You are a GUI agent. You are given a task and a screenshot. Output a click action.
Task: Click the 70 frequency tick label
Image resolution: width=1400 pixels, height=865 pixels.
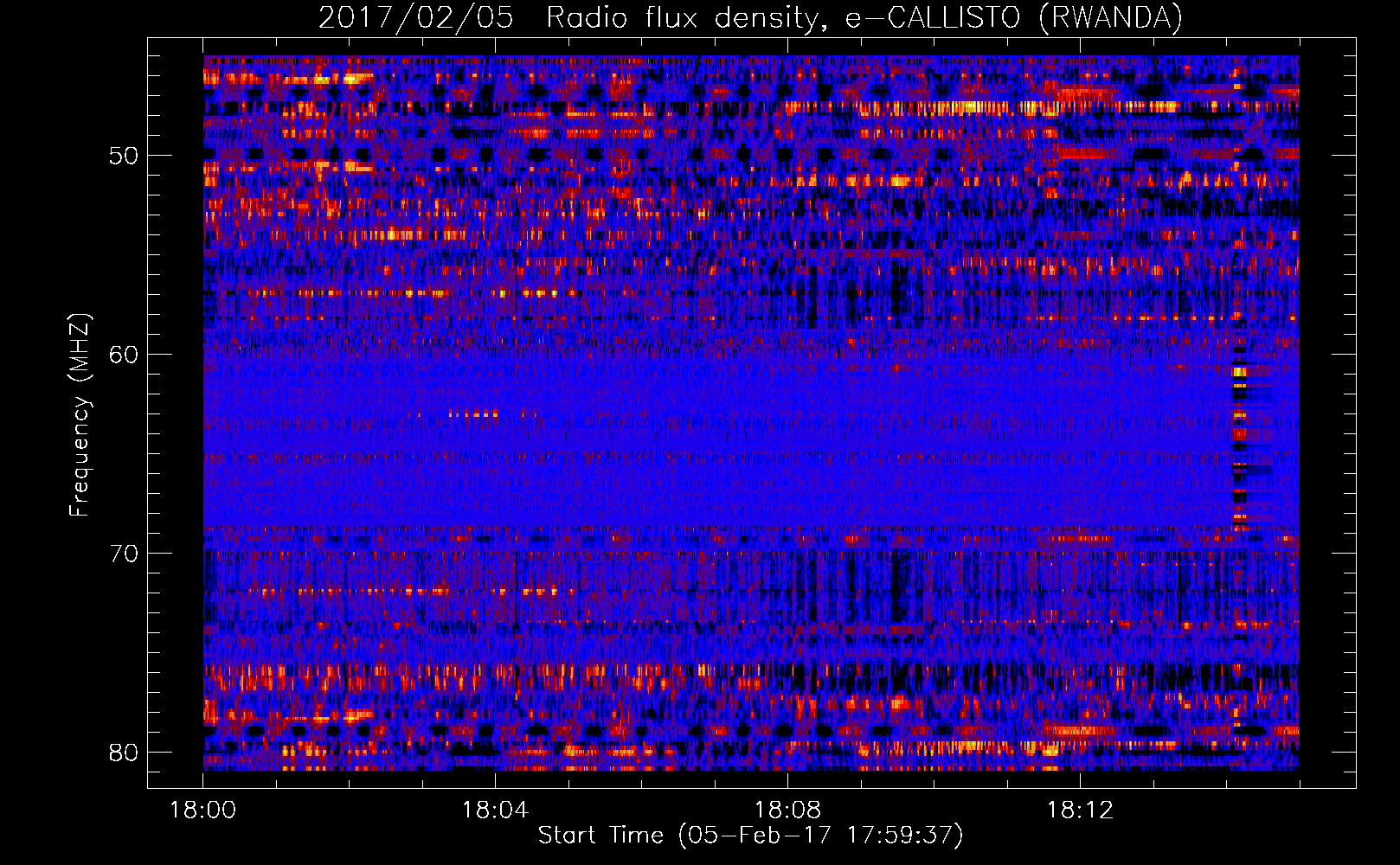[x=124, y=554]
